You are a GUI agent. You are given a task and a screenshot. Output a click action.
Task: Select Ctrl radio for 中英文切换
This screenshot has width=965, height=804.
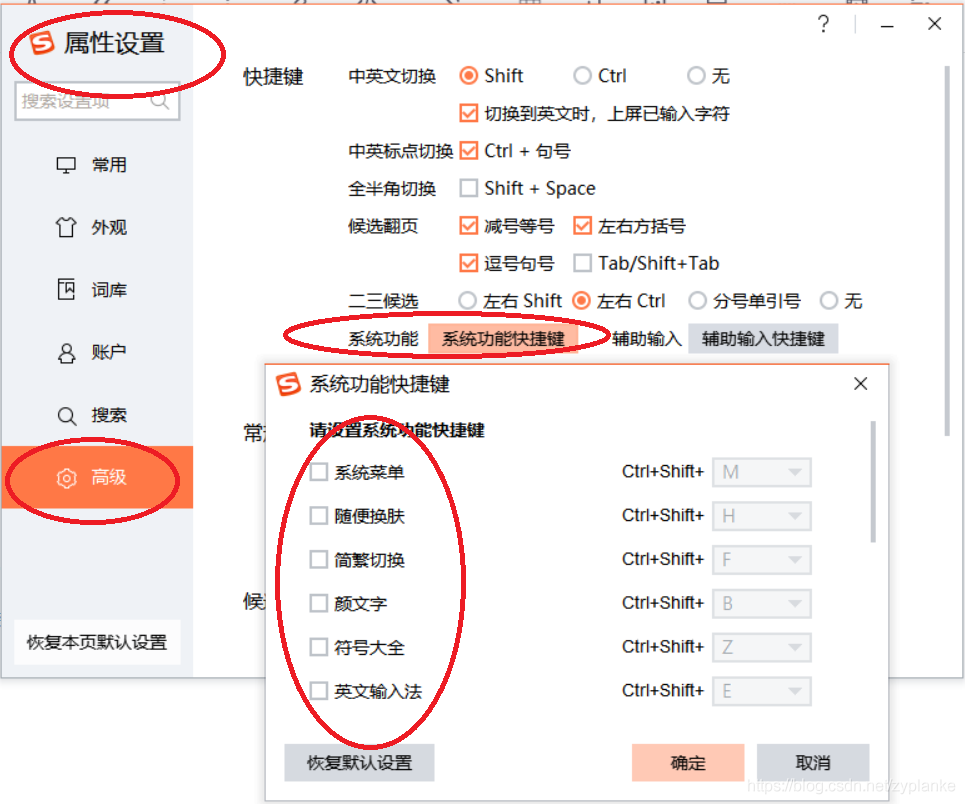coord(583,75)
